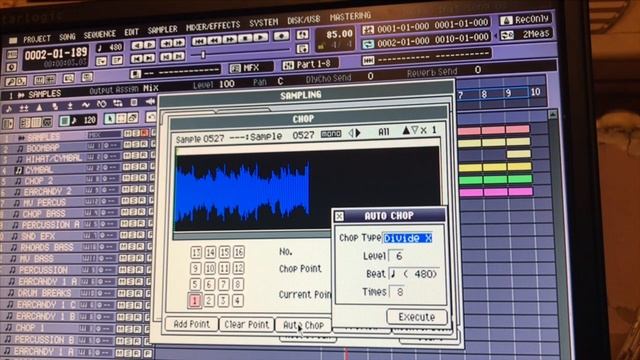Click the Auto Chop button in the CHOP window

(303, 325)
